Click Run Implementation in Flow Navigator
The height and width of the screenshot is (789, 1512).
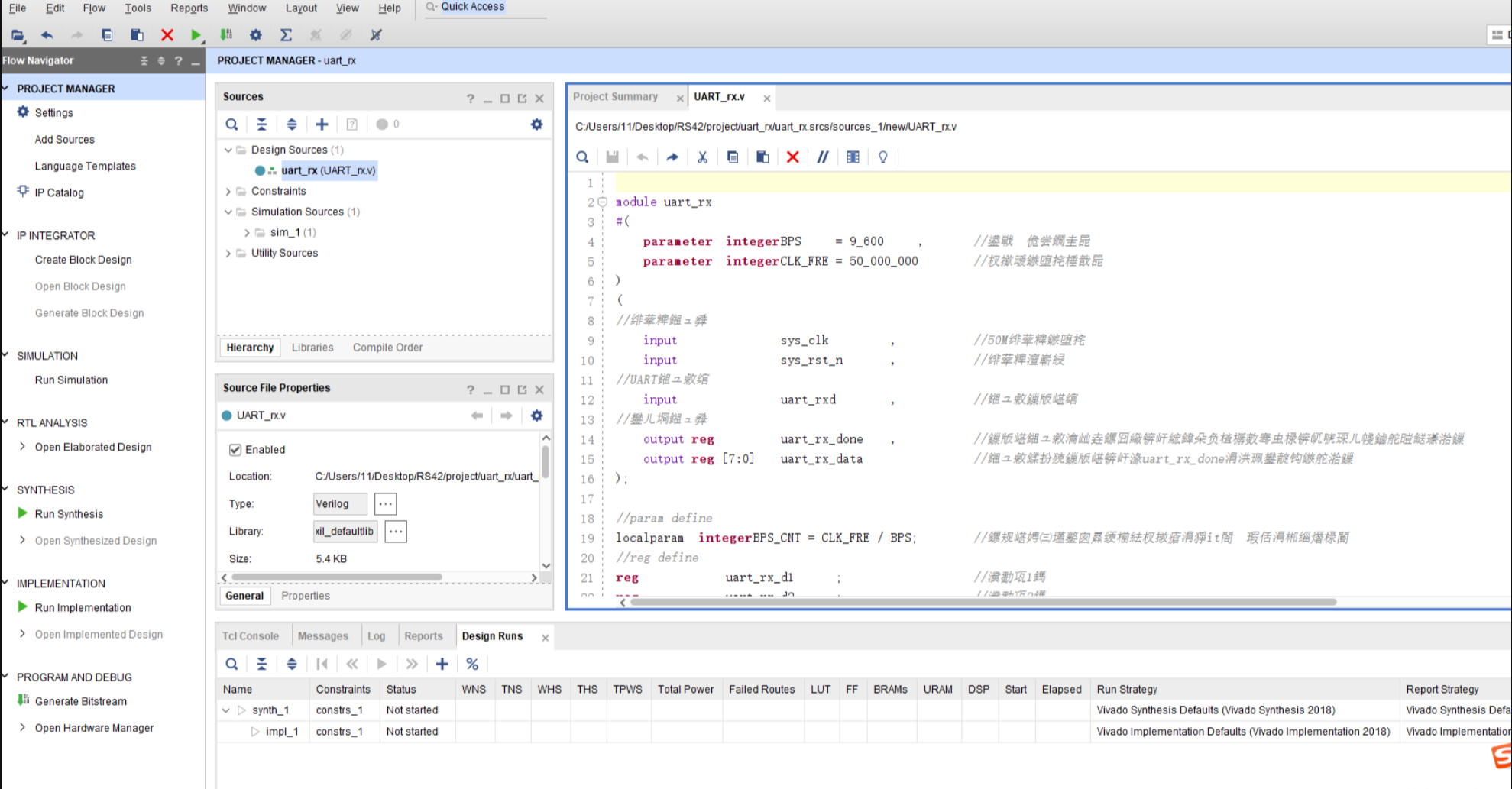click(83, 608)
